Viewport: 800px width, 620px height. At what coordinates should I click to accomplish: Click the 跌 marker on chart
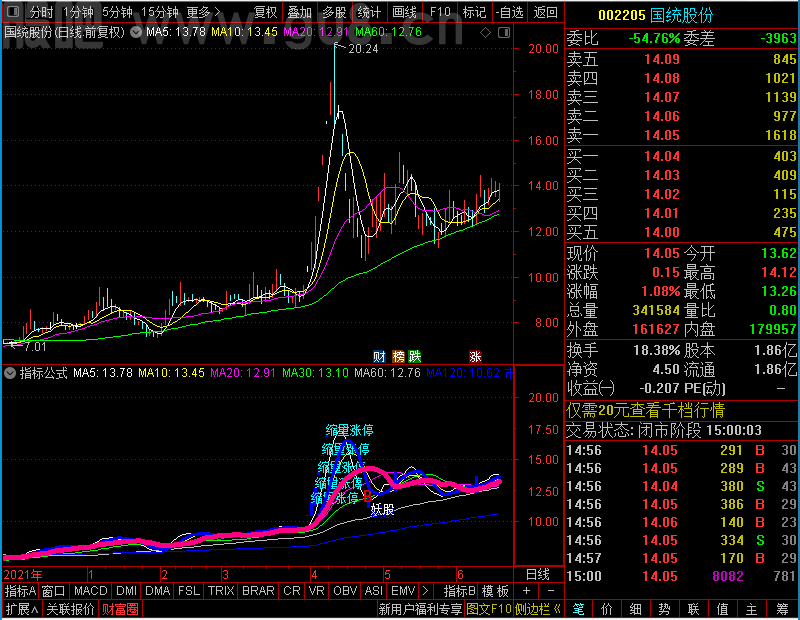pos(415,356)
